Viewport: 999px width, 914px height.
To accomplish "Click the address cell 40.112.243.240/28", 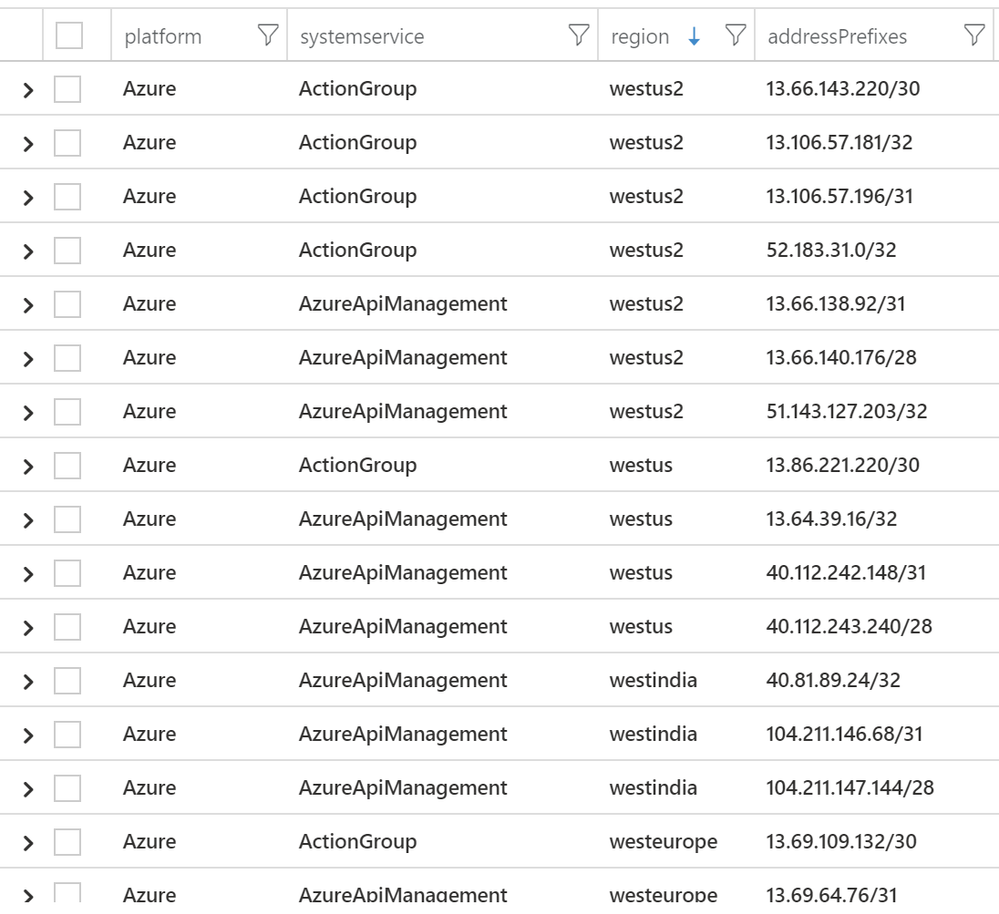I will [x=849, y=627].
